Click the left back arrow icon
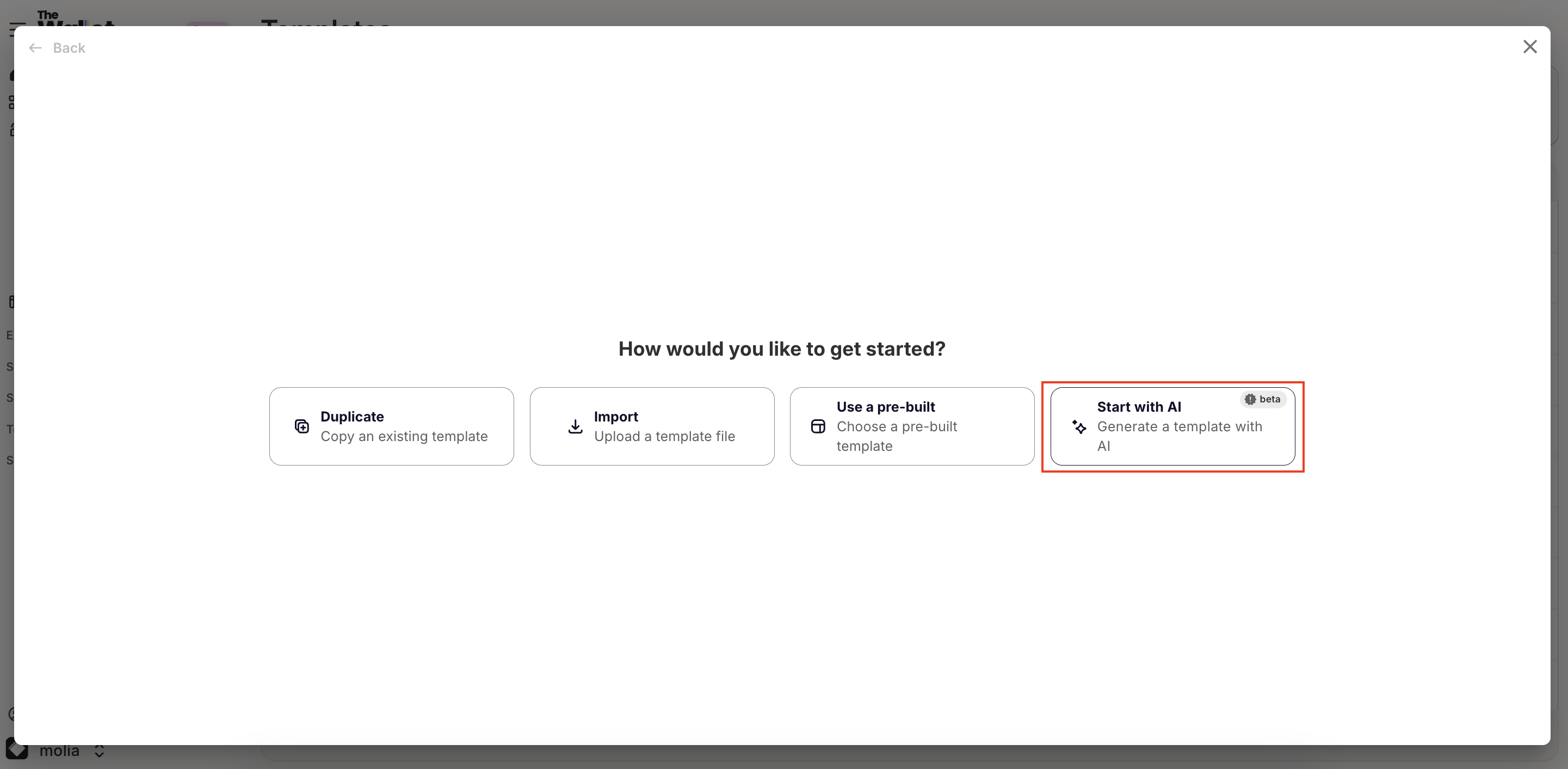Viewport: 1568px width, 769px height. (35, 47)
